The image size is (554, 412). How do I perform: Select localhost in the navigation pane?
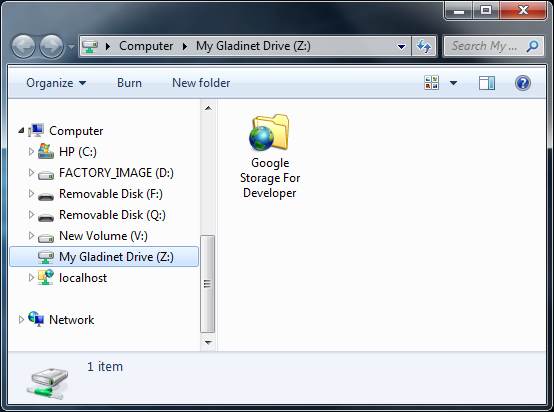point(83,278)
